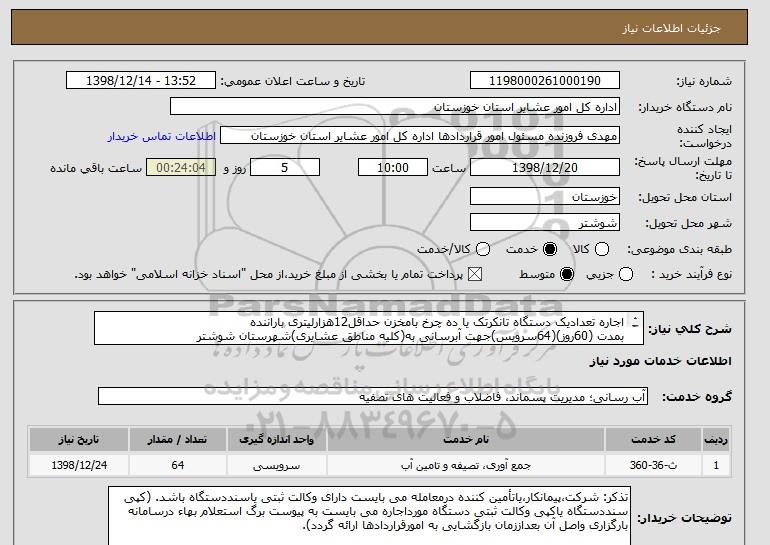
Task: Click the delivery province field خوزستان
Action: (x=545, y=196)
